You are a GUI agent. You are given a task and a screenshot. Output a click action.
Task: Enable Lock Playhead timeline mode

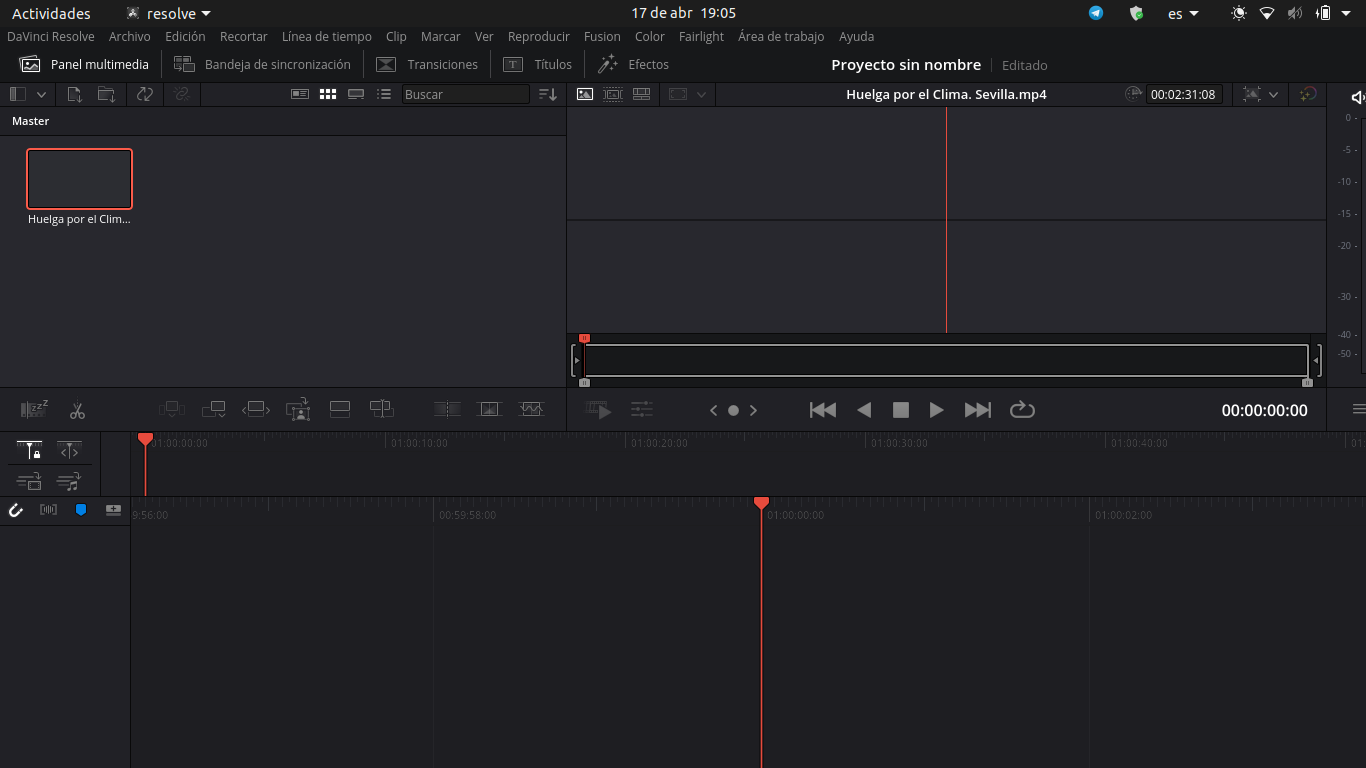click(x=29, y=451)
